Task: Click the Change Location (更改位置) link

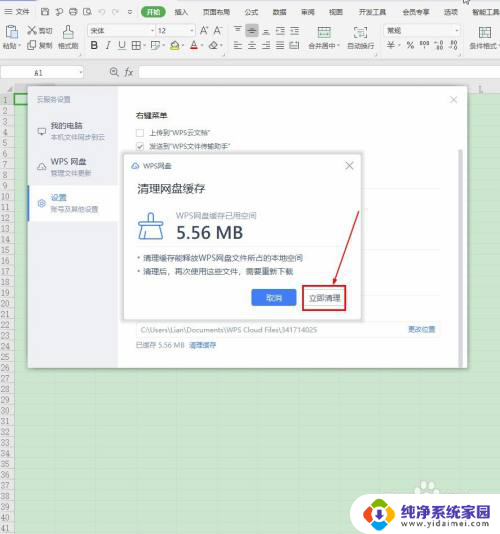Action: 422,329
